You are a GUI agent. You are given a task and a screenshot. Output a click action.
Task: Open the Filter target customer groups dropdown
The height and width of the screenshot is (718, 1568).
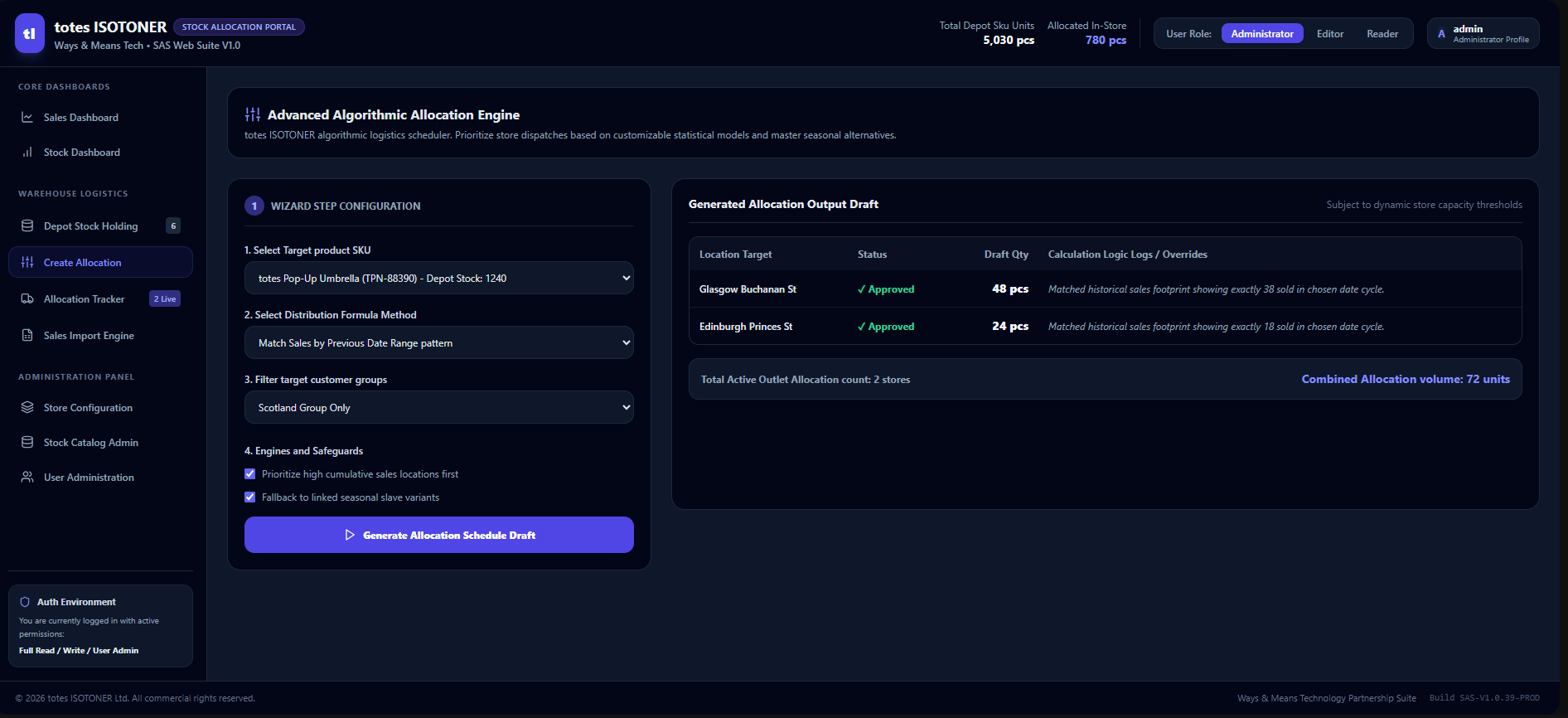439,408
